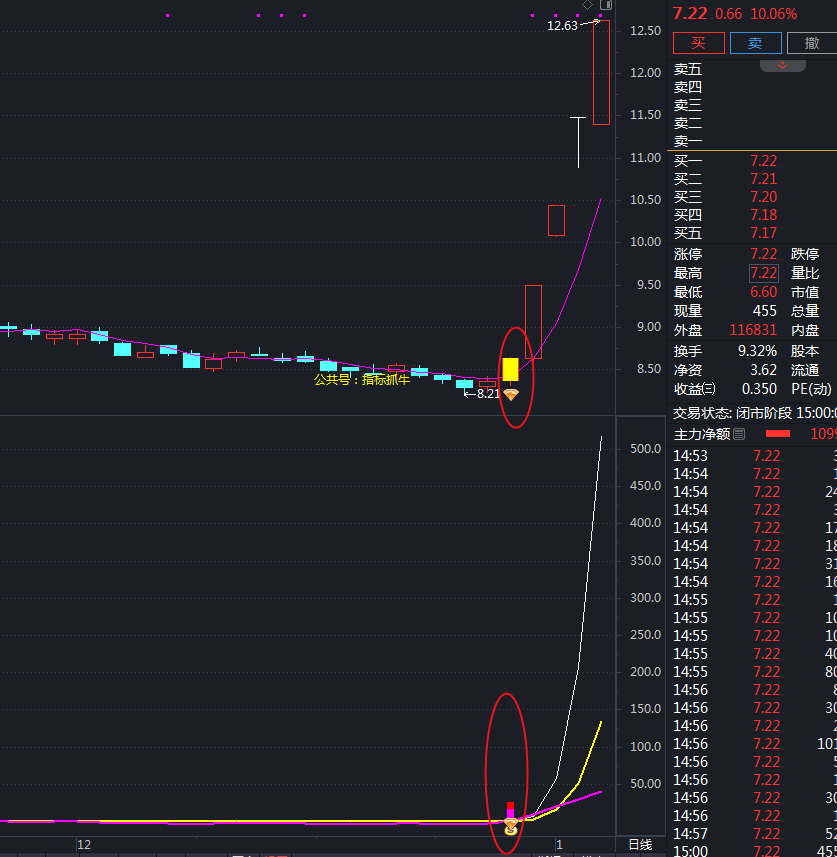Click the 流通 label
Screen dimensions: 837x857
click(x=805, y=370)
